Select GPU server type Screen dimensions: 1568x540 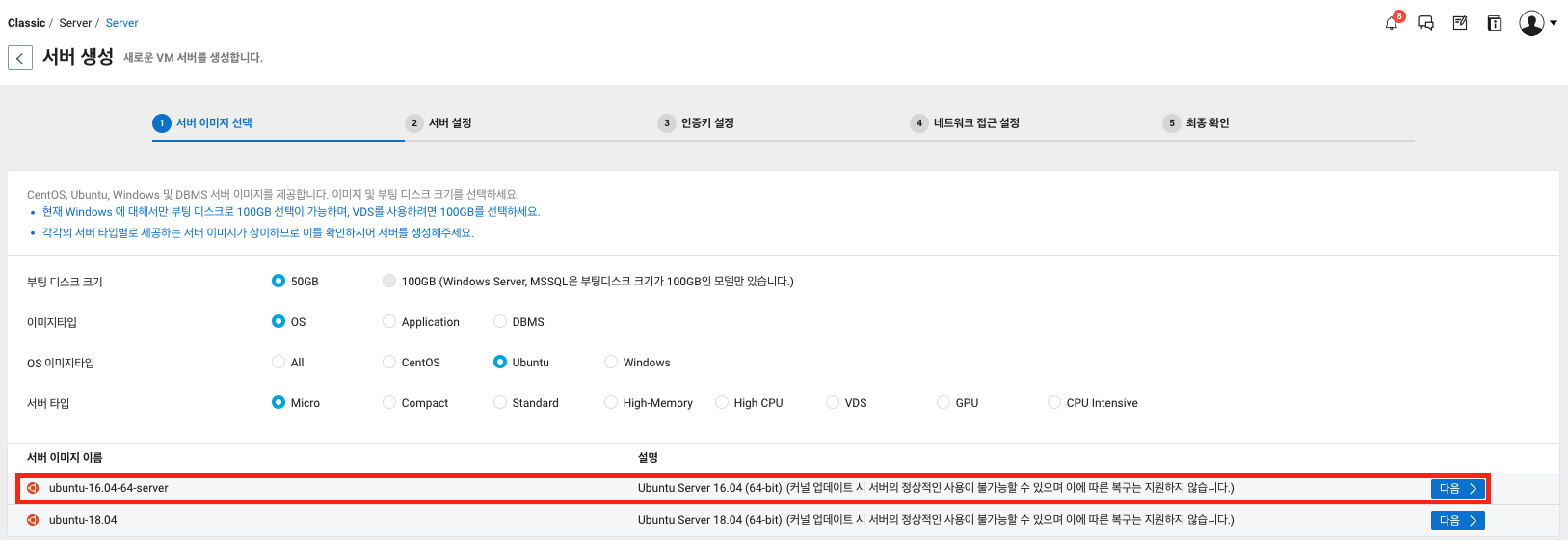click(943, 402)
